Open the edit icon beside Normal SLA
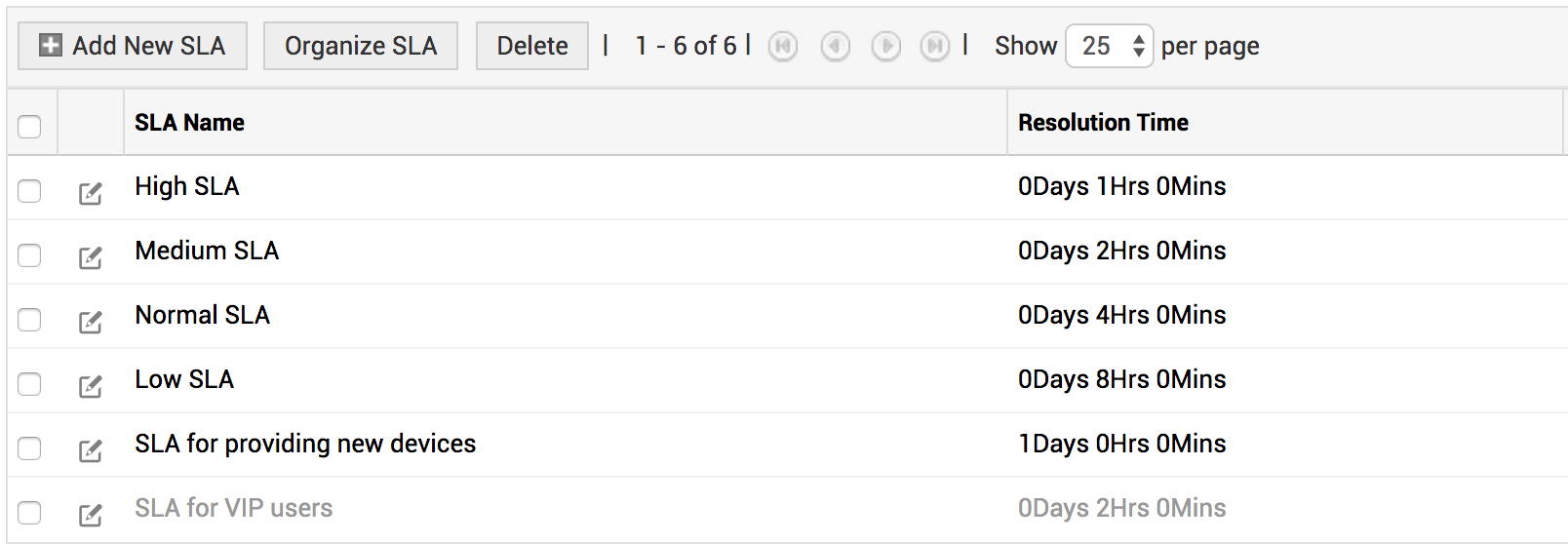1568x544 pixels. (91, 322)
